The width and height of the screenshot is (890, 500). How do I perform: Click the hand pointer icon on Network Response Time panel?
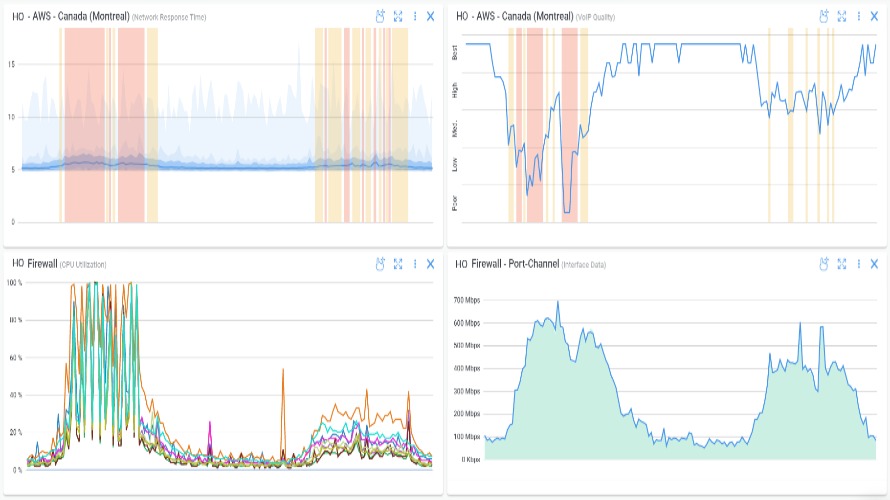pyautogui.click(x=380, y=16)
